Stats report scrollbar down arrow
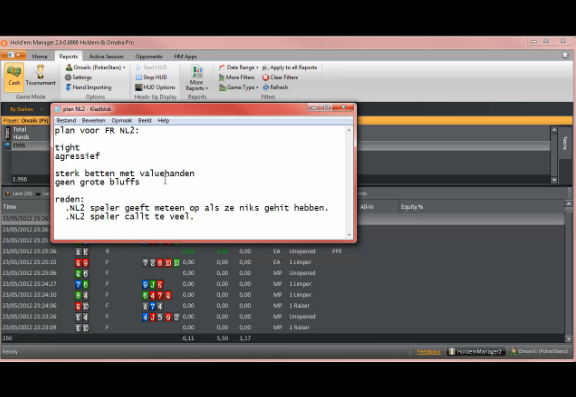The height and width of the screenshot is (397, 576). click(x=554, y=180)
